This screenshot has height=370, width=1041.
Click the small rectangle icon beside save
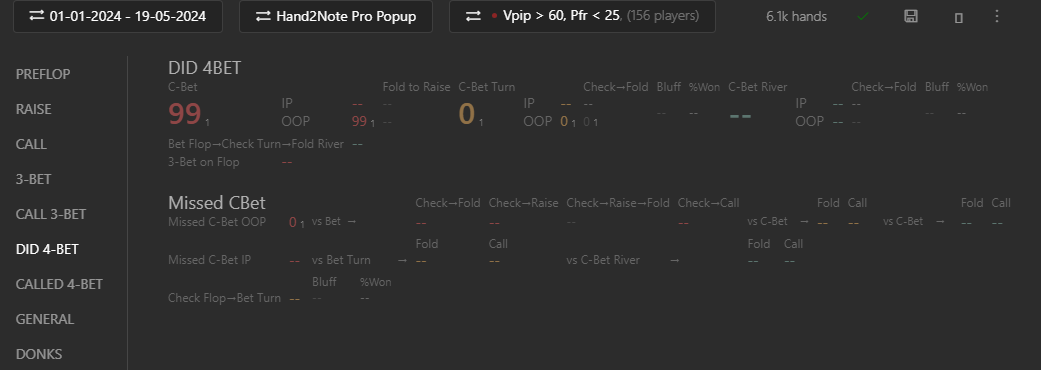958,17
